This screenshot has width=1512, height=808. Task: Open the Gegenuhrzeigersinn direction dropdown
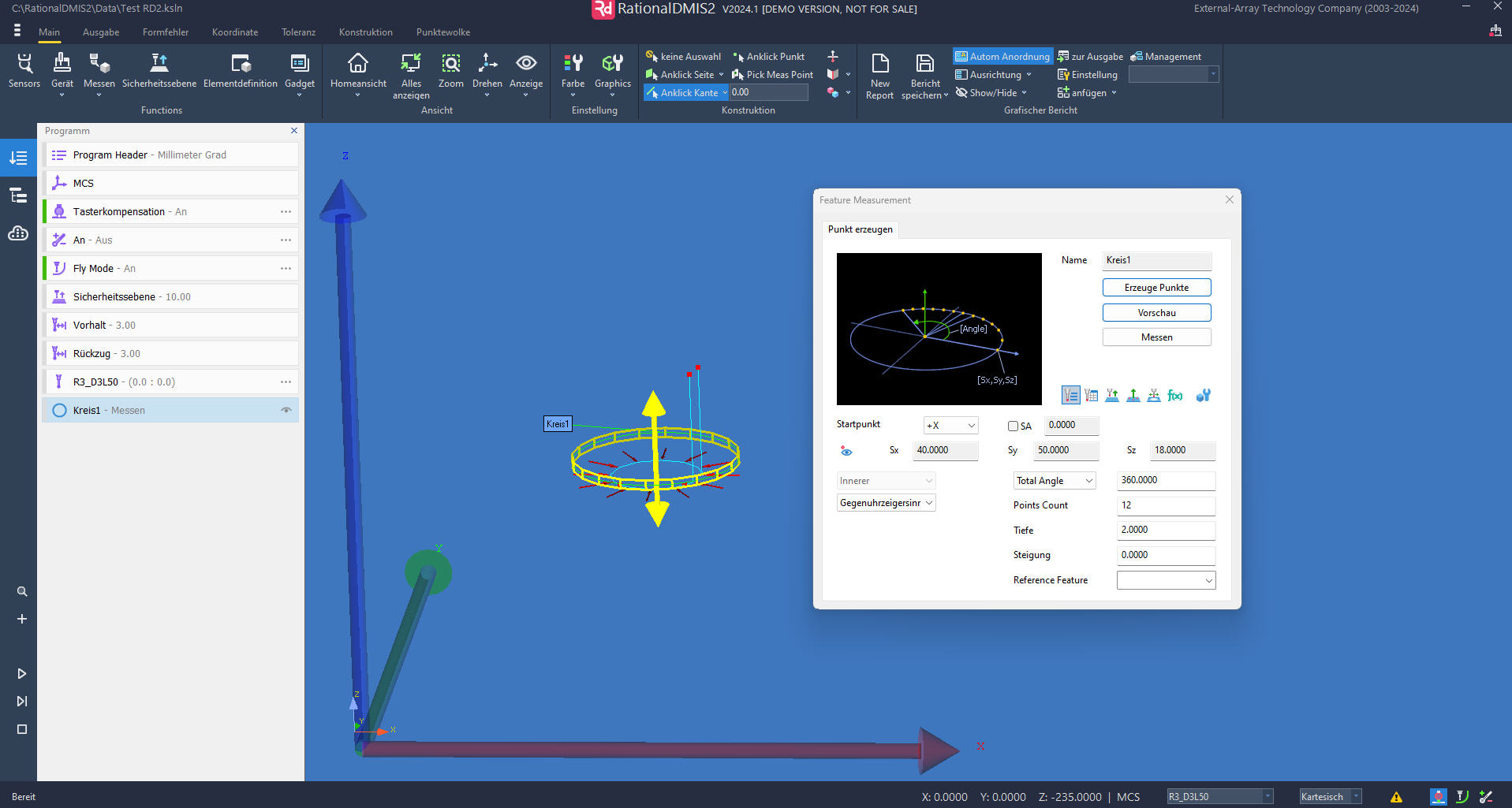point(887,502)
